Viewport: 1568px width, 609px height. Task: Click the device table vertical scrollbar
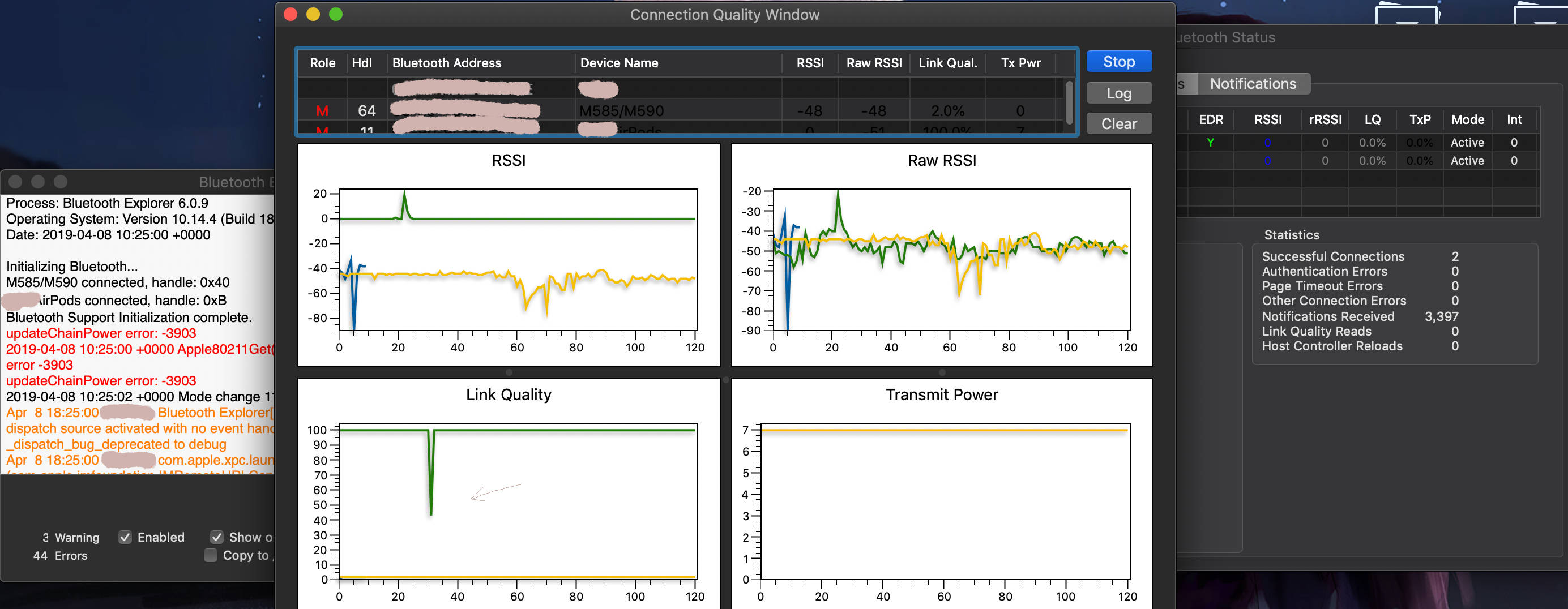coord(1069,102)
